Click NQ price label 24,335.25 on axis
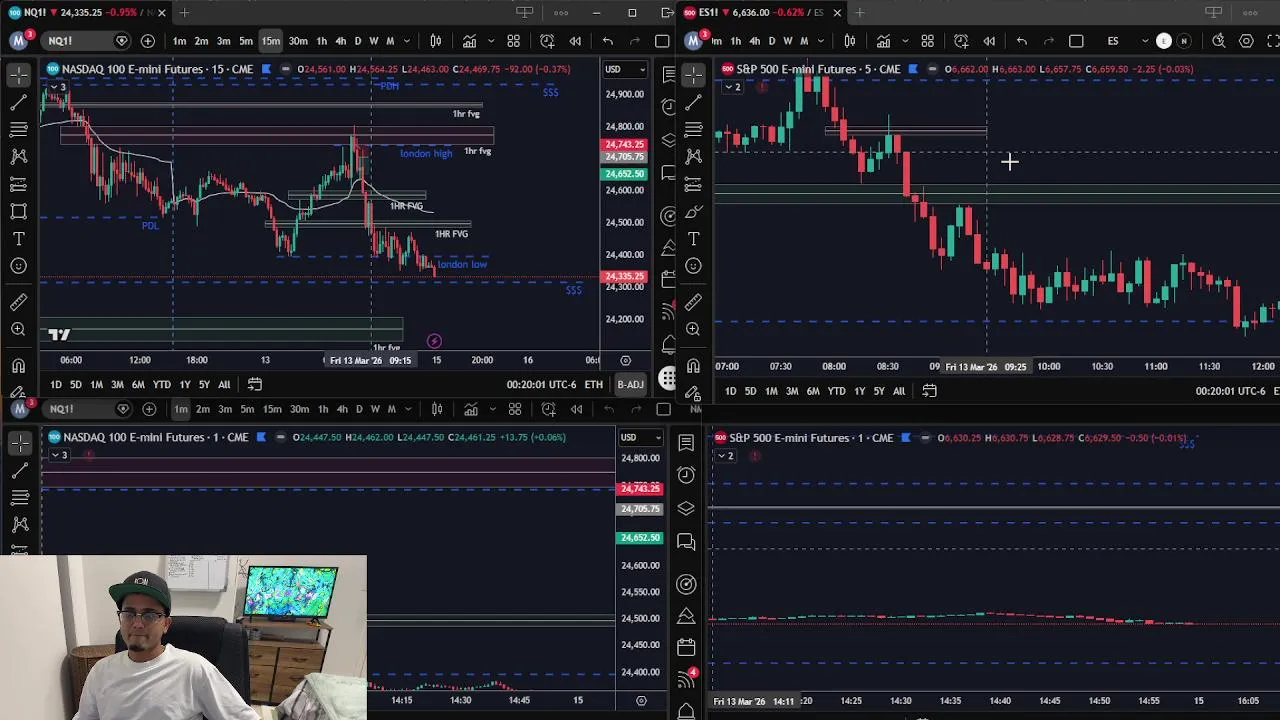This screenshot has height=720, width=1280. point(625,277)
